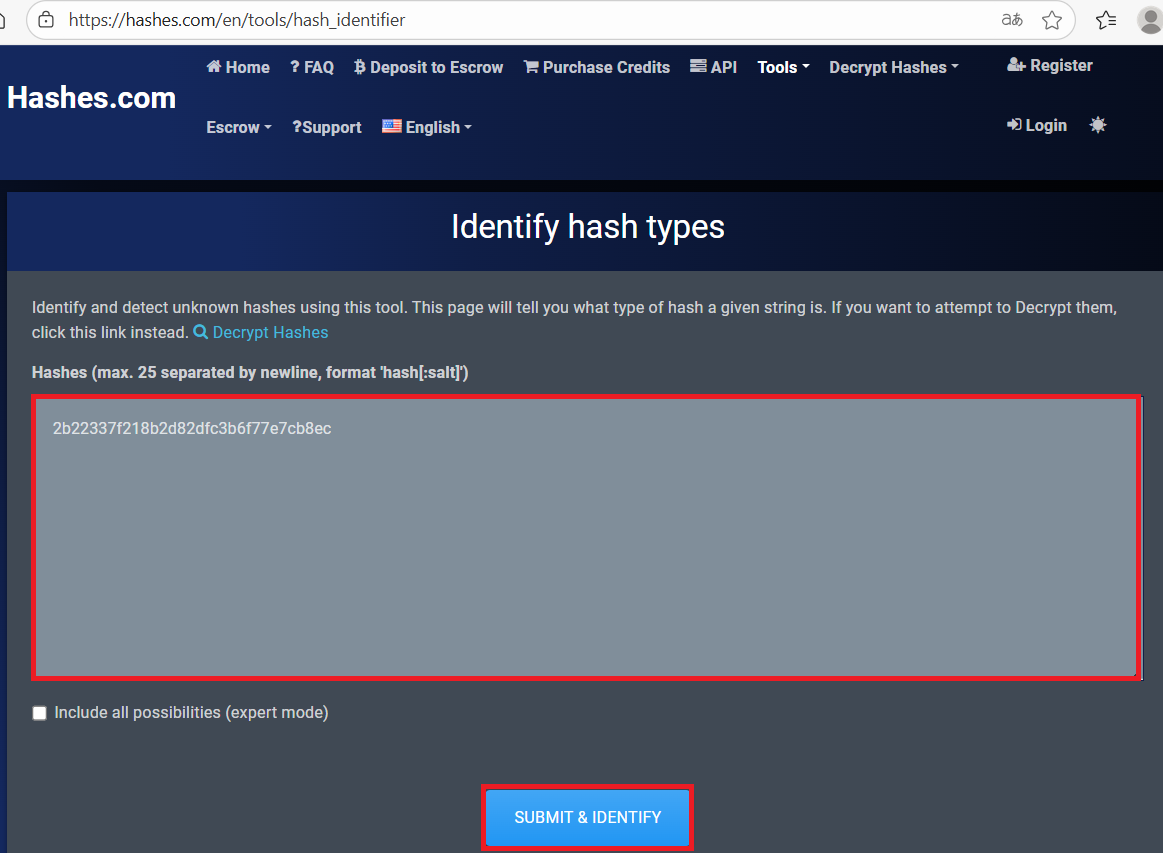Open the browser favorites list icon
1163x853 pixels.
coord(1105,20)
